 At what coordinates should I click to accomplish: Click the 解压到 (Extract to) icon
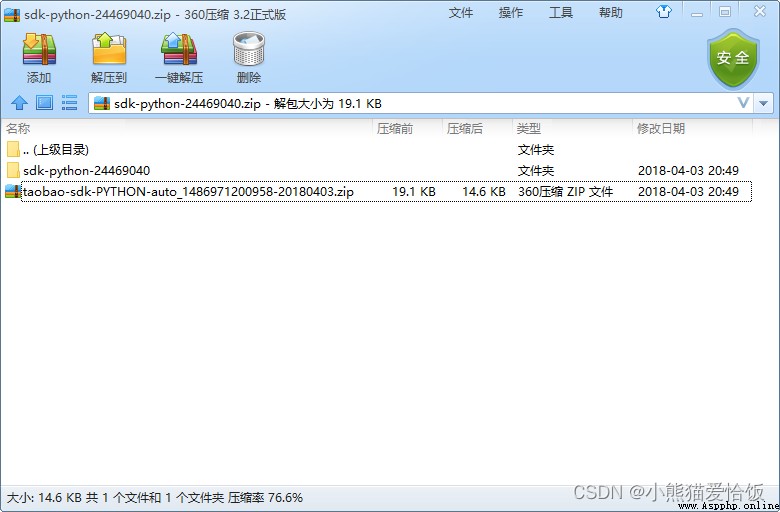coord(109,49)
